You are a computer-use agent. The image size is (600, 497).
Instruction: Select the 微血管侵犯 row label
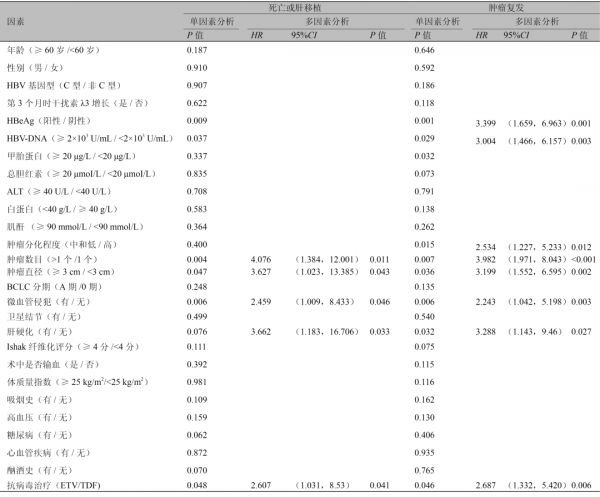click(49, 301)
